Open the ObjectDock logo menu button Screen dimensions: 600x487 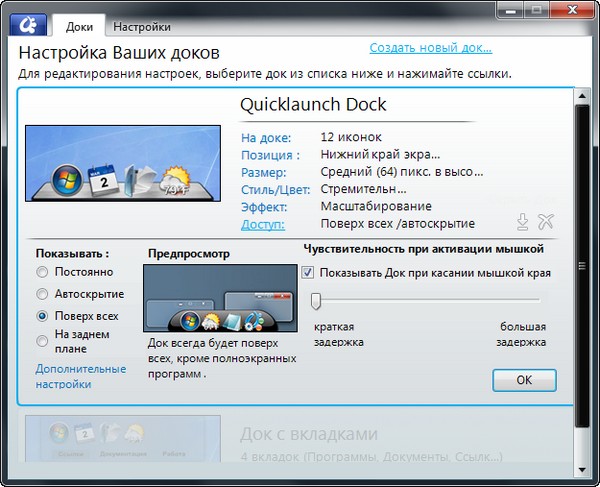pos(28,25)
